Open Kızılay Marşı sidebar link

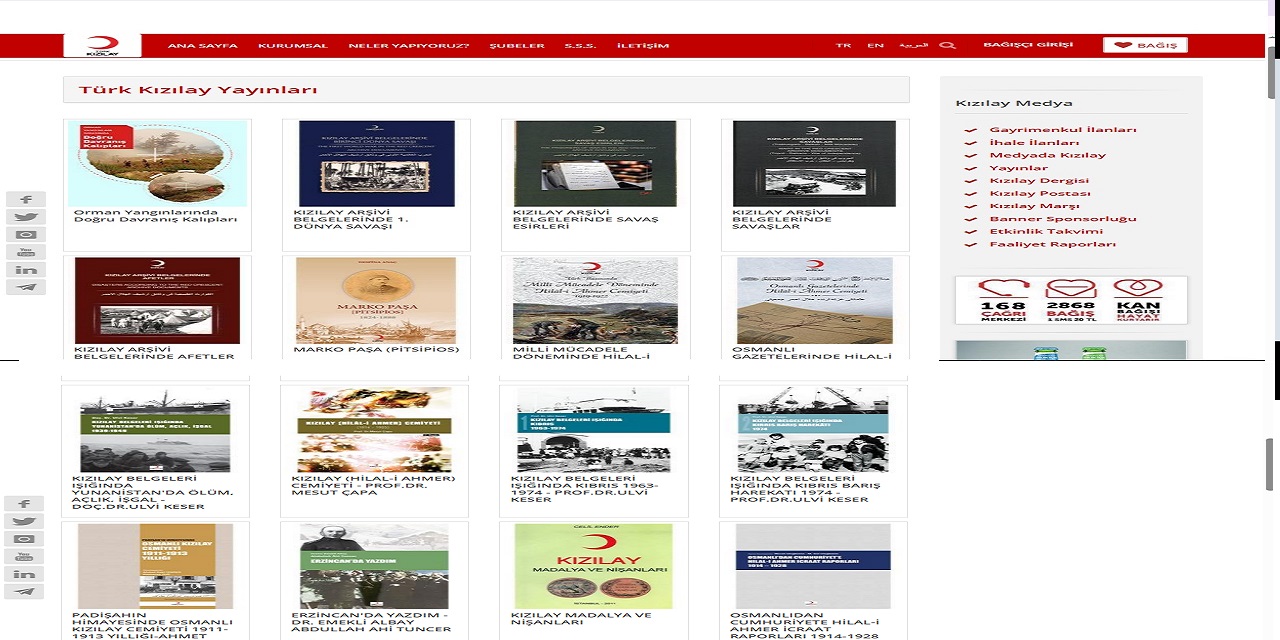point(1035,206)
